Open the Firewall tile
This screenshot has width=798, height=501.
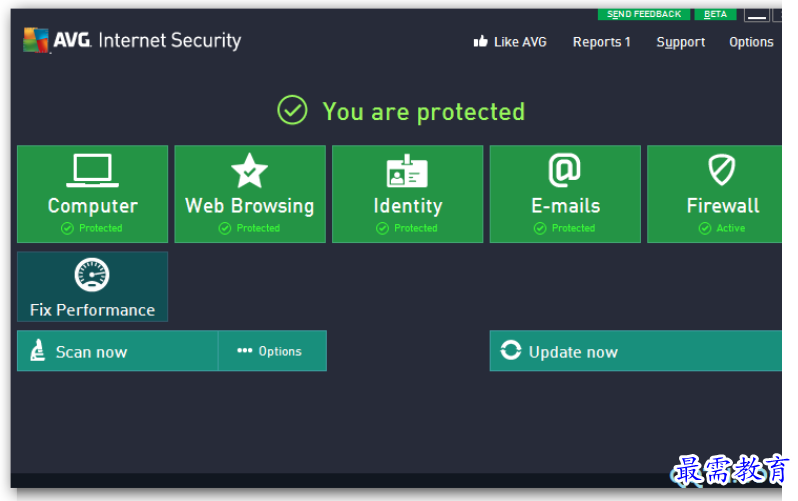[x=715, y=194]
